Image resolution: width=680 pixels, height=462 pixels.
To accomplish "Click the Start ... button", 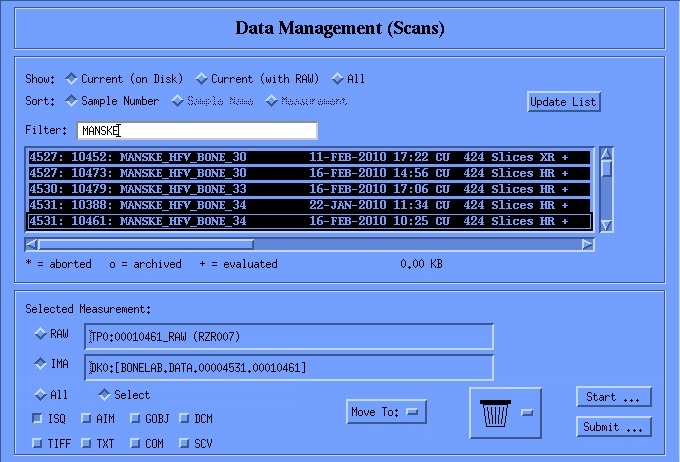I will pyautogui.click(x=614, y=397).
